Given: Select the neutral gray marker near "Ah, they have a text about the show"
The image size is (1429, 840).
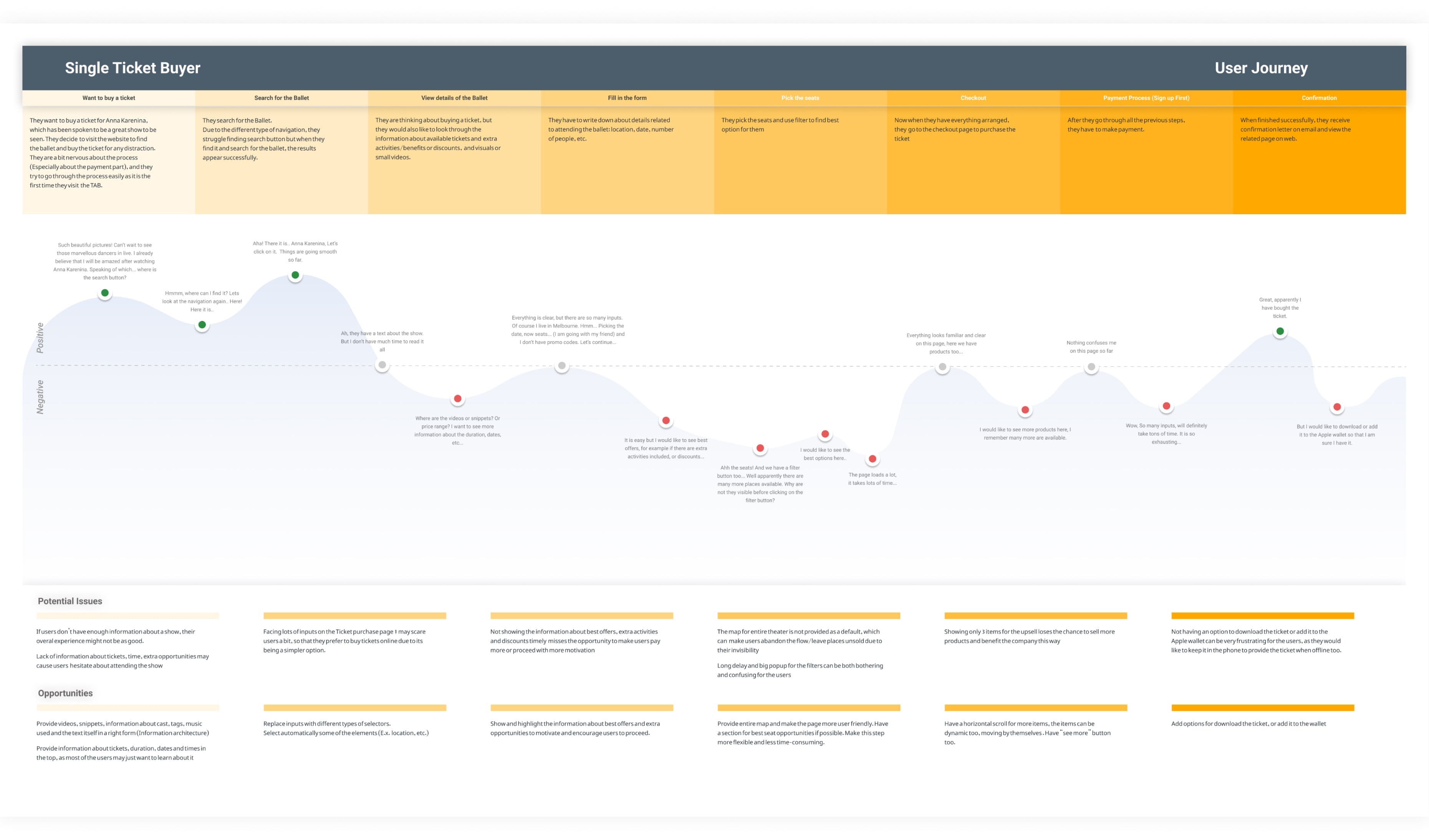Looking at the screenshot, I should tap(382, 365).
